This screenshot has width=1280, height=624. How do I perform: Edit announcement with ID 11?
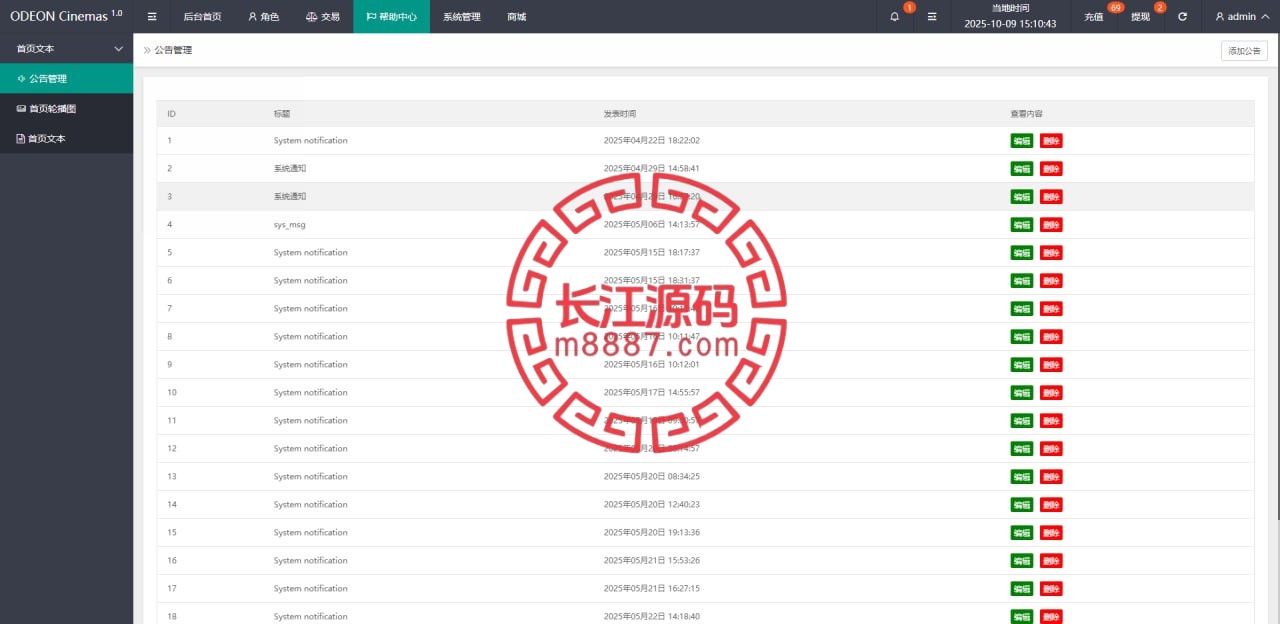(1022, 421)
